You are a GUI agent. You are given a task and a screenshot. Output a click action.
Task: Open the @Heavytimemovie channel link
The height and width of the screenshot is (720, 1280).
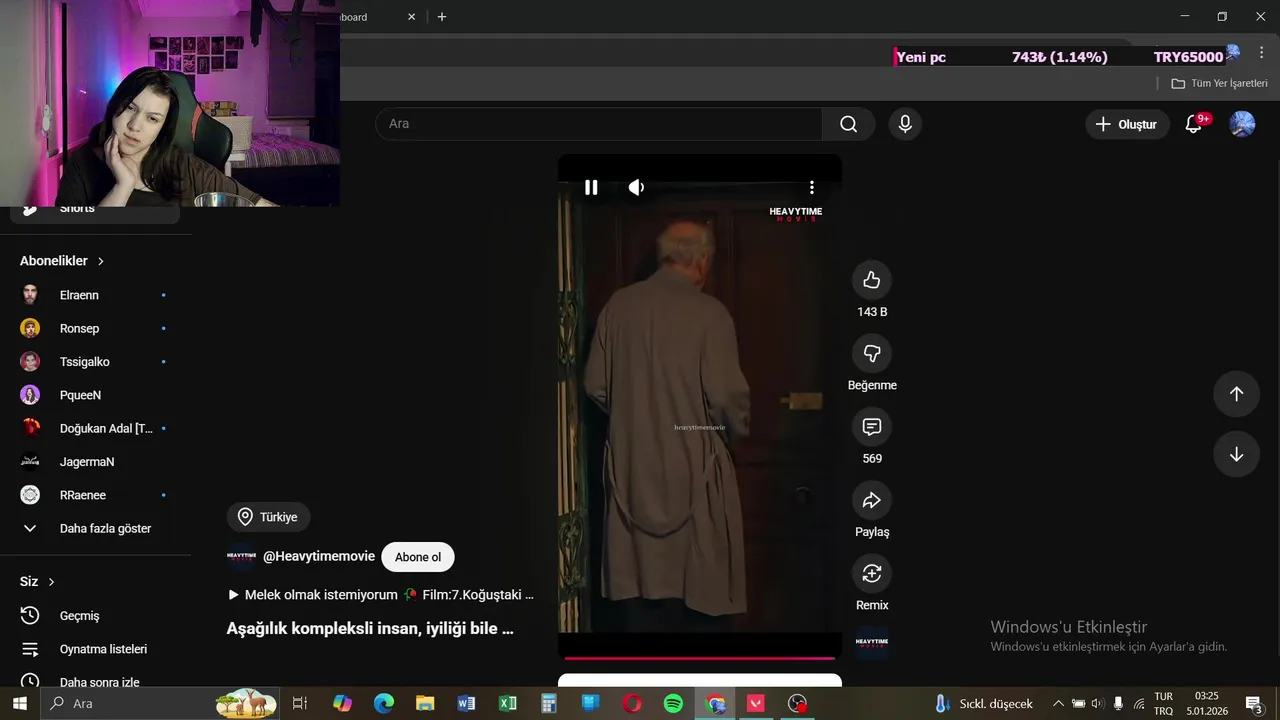319,557
